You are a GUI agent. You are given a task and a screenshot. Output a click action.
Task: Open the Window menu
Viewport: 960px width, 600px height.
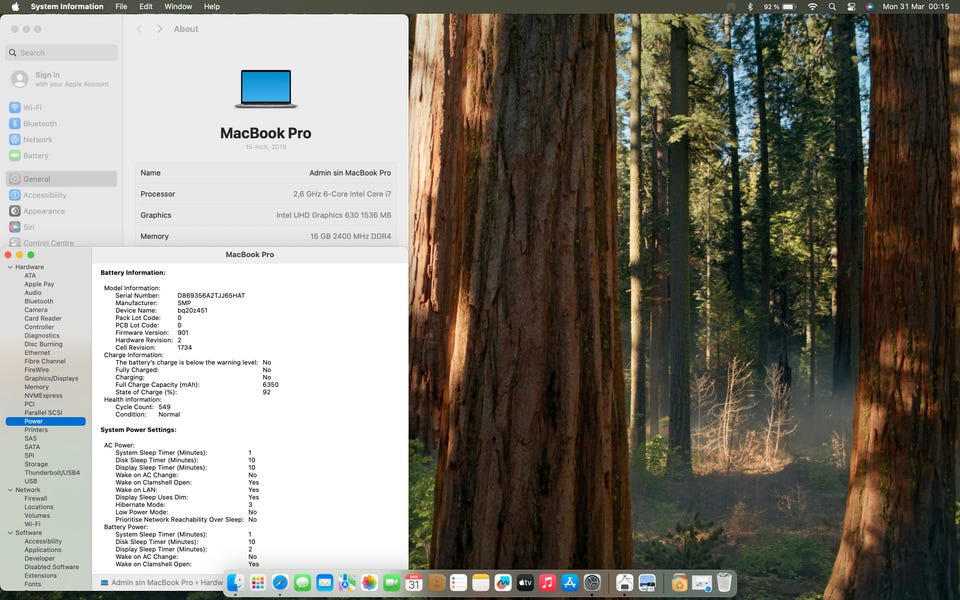(178, 7)
